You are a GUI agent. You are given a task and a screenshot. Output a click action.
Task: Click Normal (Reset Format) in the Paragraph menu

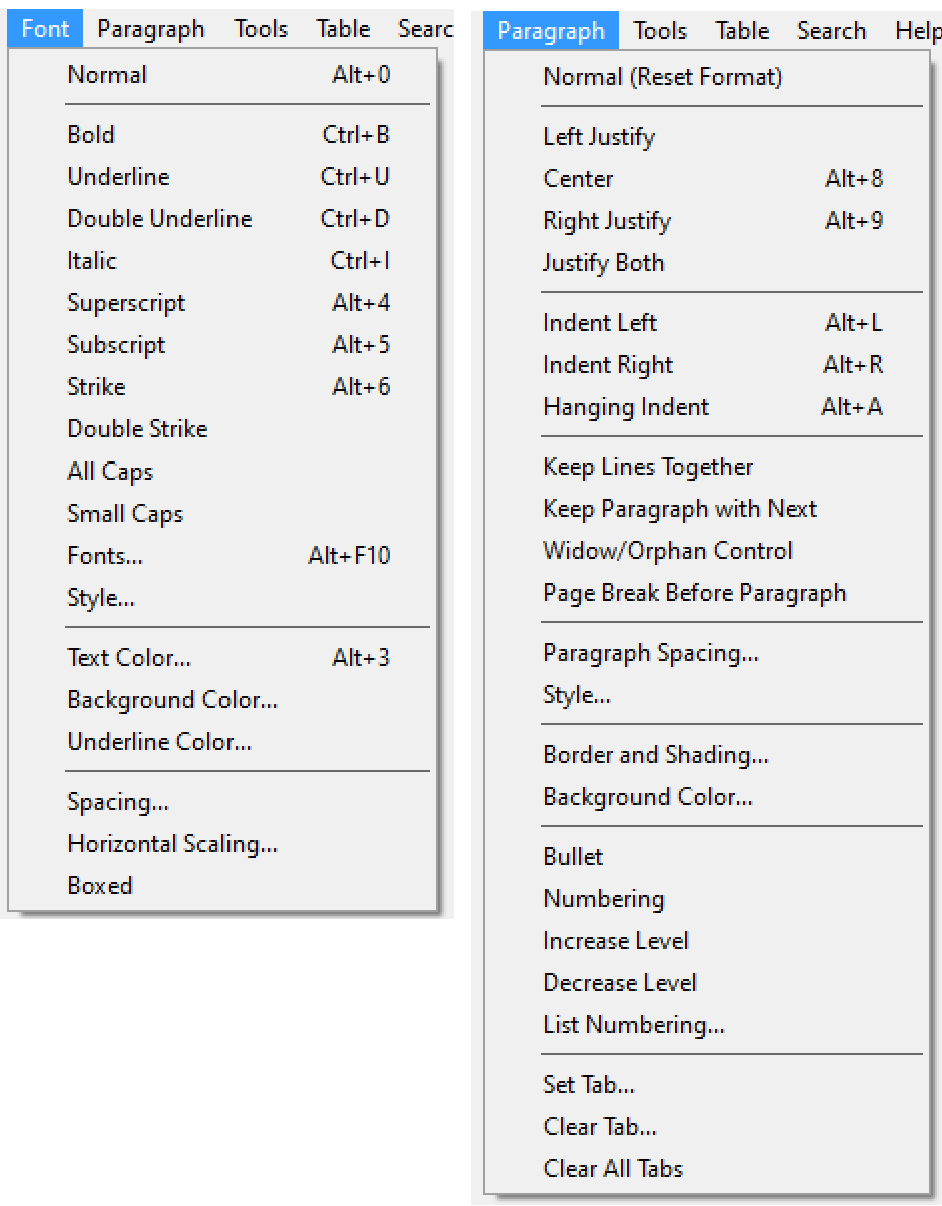(x=662, y=77)
